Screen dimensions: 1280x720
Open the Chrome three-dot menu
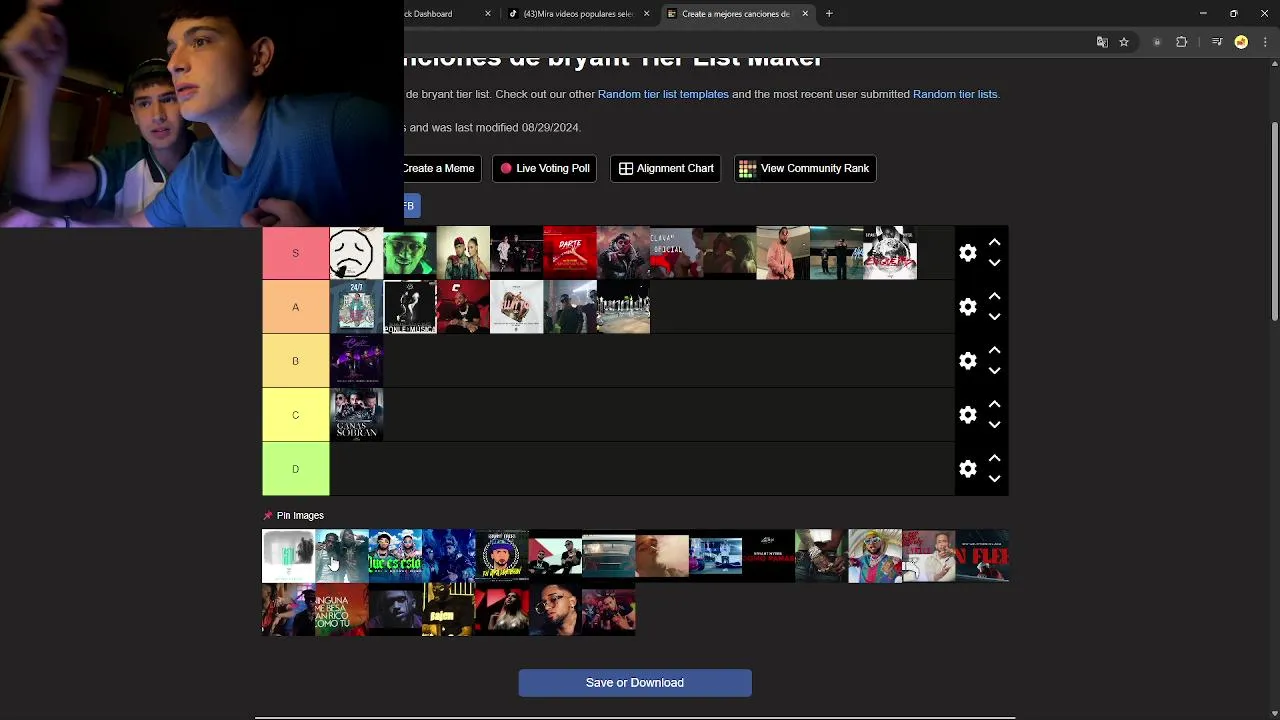pos(1263,42)
